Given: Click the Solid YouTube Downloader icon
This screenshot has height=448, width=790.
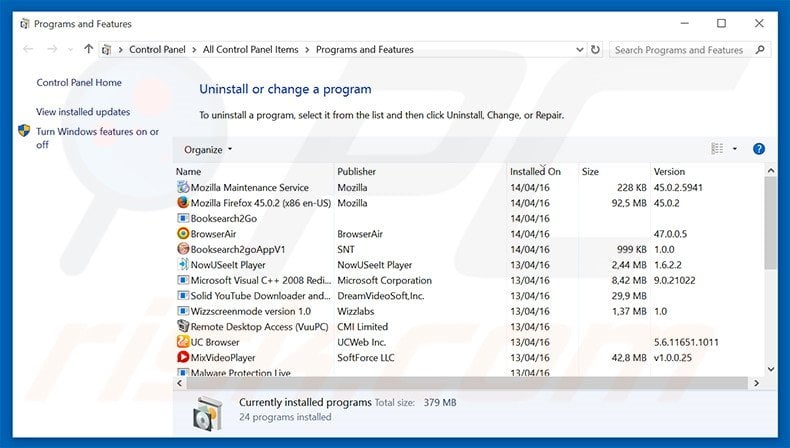Looking at the screenshot, I should point(183,296).
